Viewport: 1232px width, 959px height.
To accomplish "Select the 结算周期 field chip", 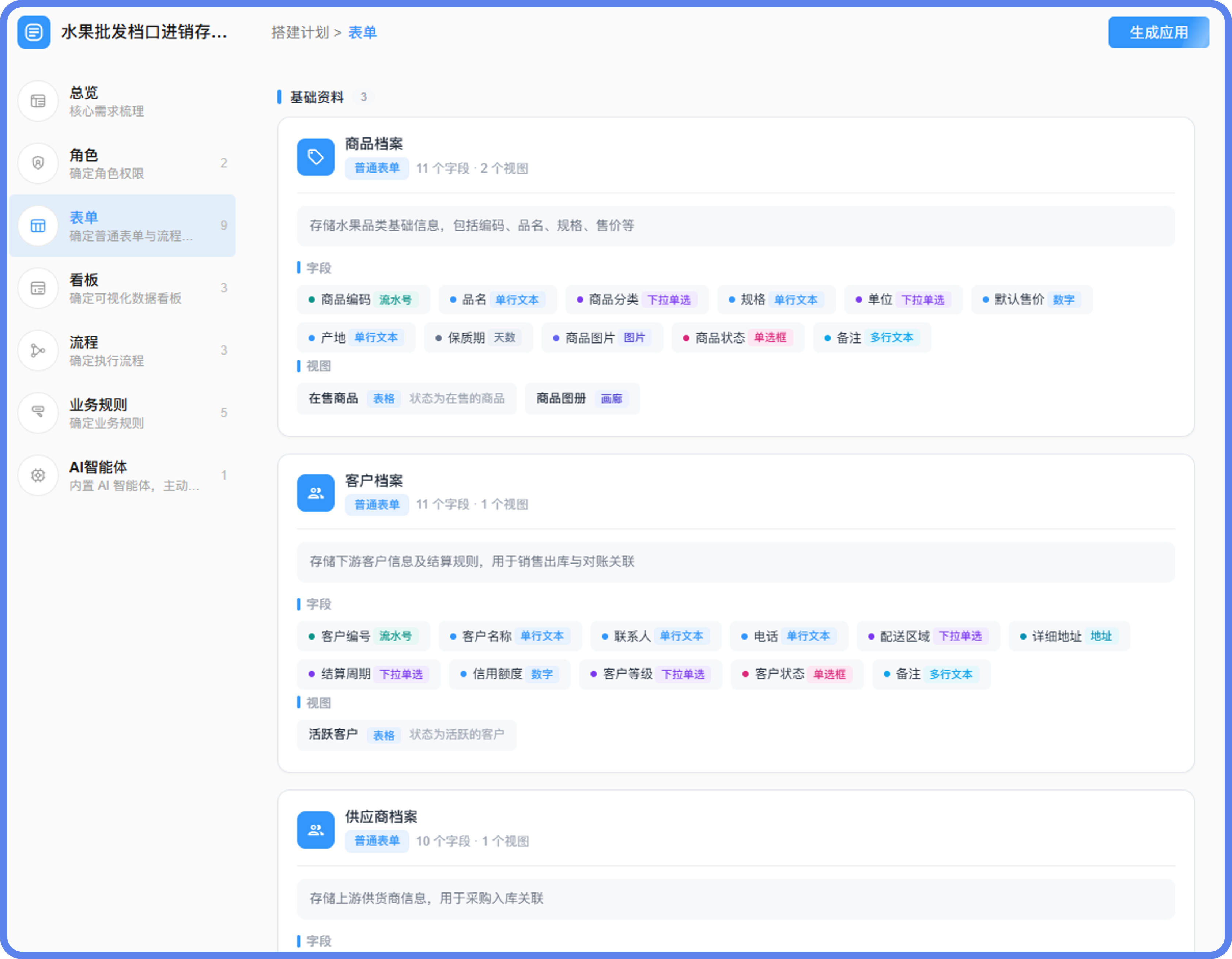I will 369,674.
